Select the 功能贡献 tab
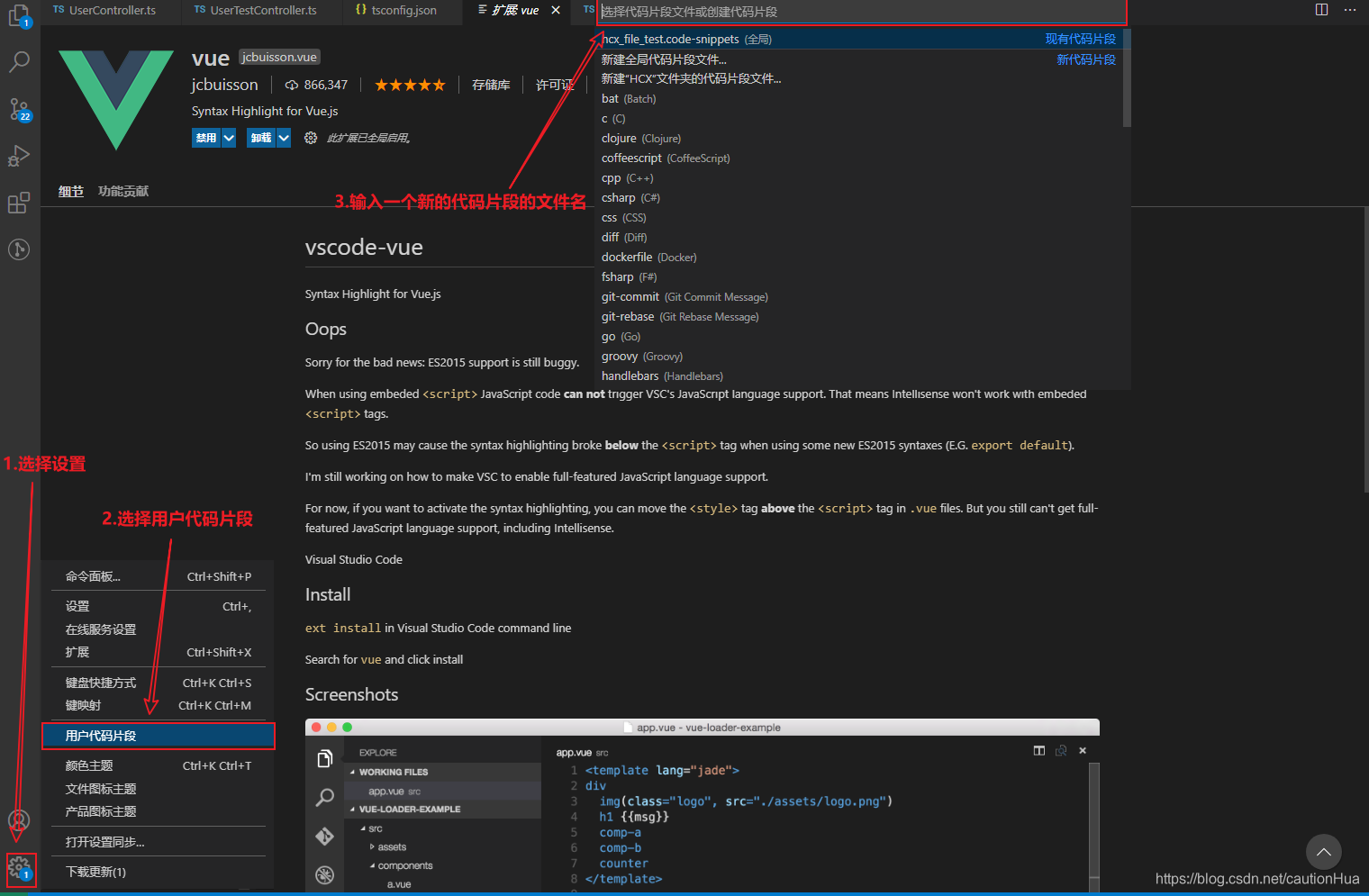The image size is (1369, 896). coord(123,191)
